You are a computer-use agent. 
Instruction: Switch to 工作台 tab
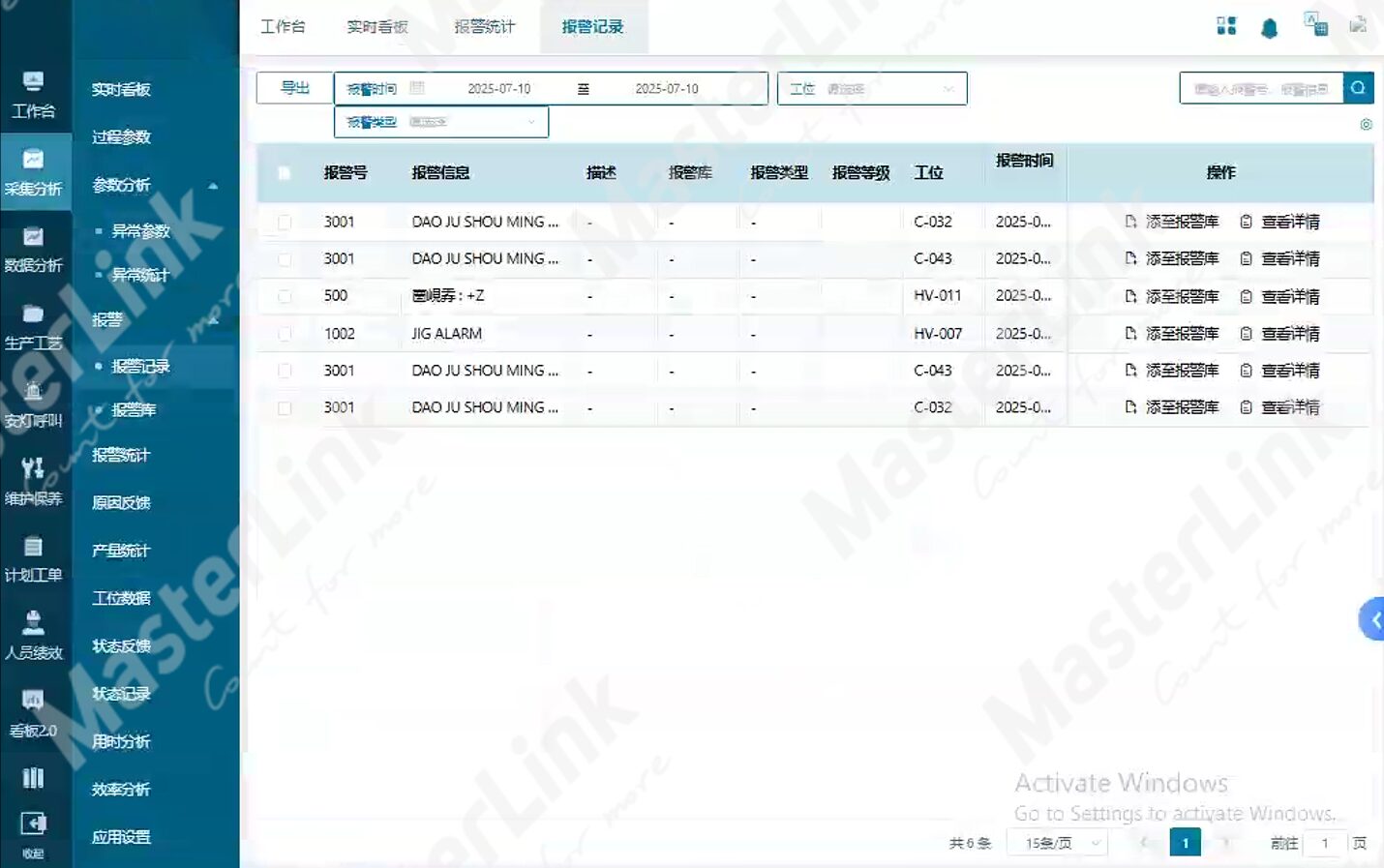(x=283, y=26)
